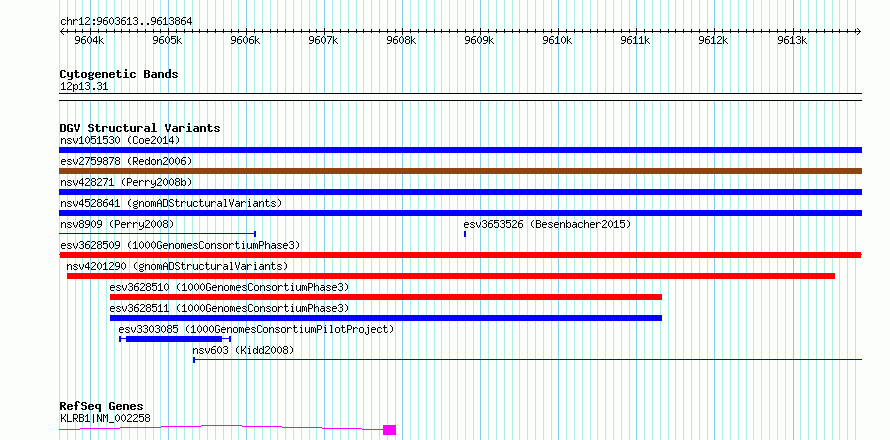
Task: Open the nsv8909 (Perry2008) label
Action: coord(117,224)
